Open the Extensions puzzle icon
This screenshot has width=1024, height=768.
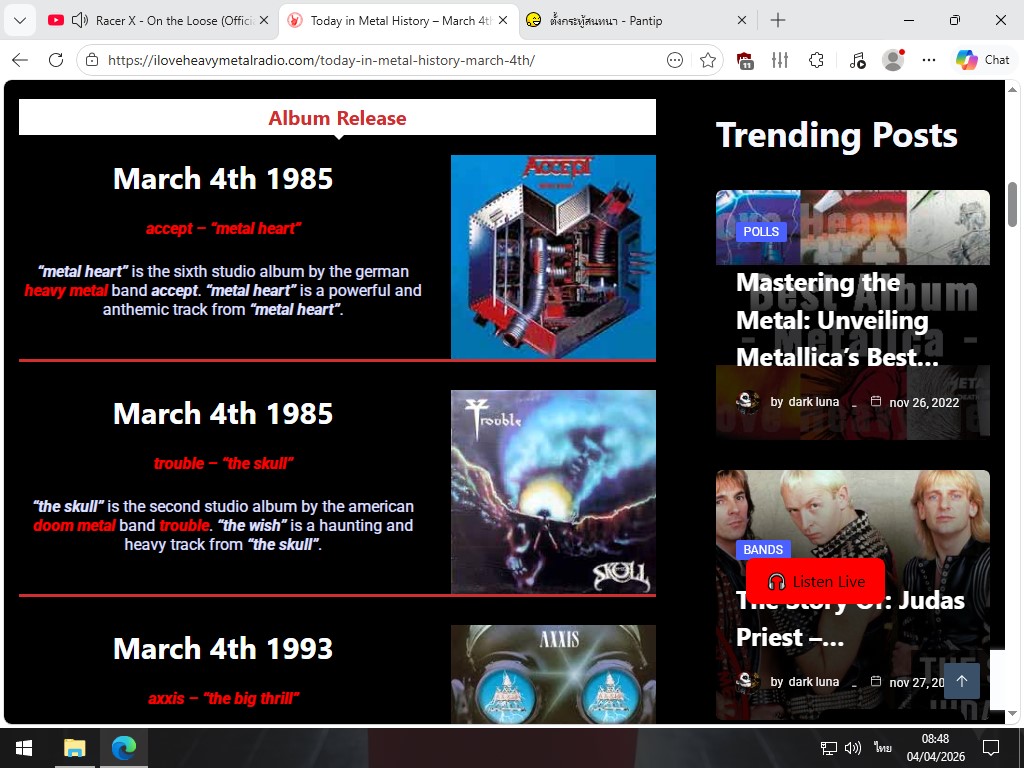(x=816, y=60)
